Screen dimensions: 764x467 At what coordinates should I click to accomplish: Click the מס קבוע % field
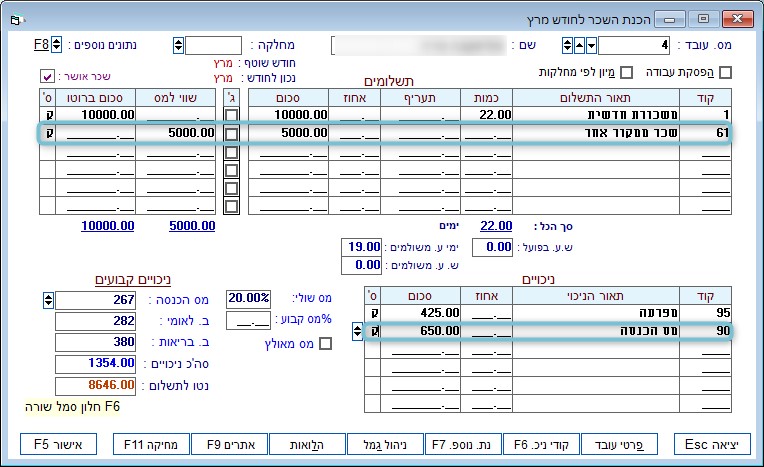pyautogui.click(x=248, y=320)
